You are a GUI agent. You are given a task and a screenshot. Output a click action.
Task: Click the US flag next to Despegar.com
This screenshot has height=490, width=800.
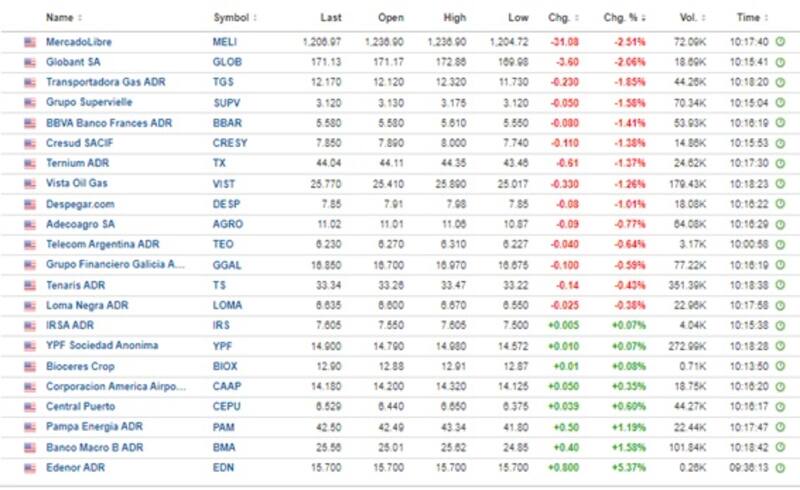tap(30, 204)
